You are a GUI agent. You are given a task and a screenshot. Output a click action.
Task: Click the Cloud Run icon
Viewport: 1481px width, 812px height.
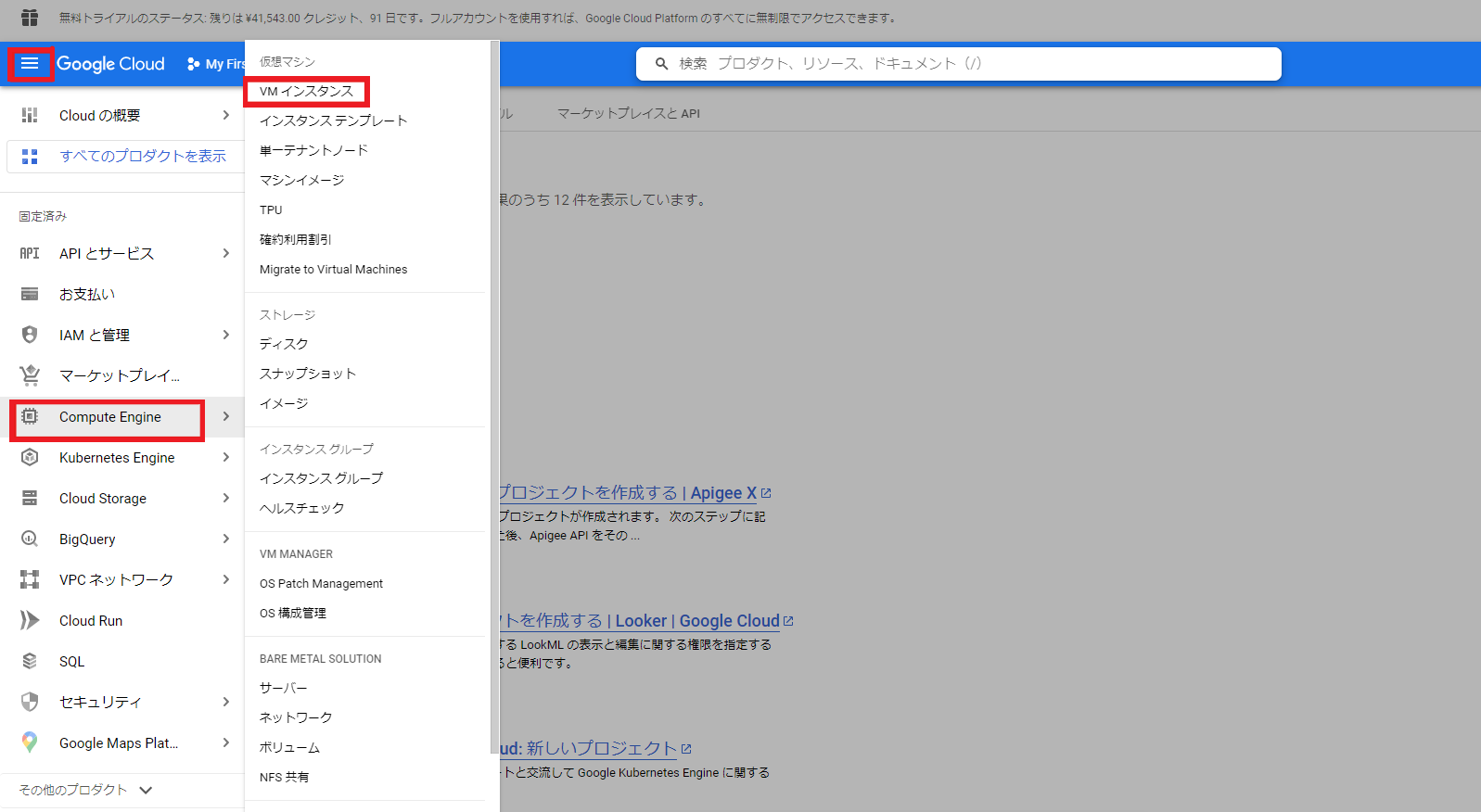(30, 620)
